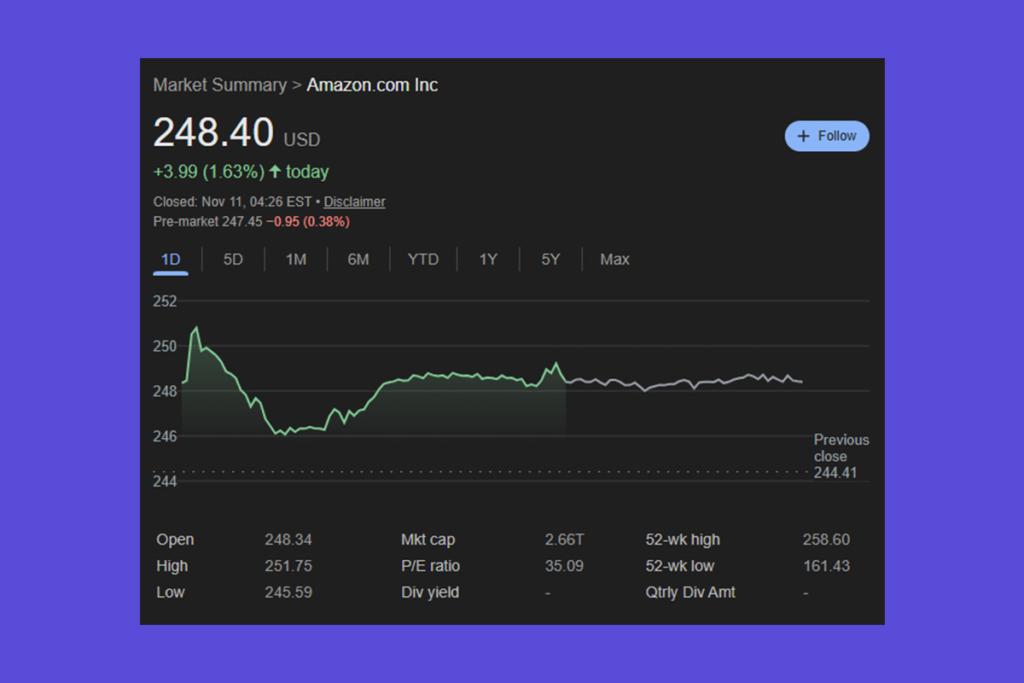This screenshot has width=1024, height=683.
Task: Select the YTD time range
Action: click(x=423, y=259)
